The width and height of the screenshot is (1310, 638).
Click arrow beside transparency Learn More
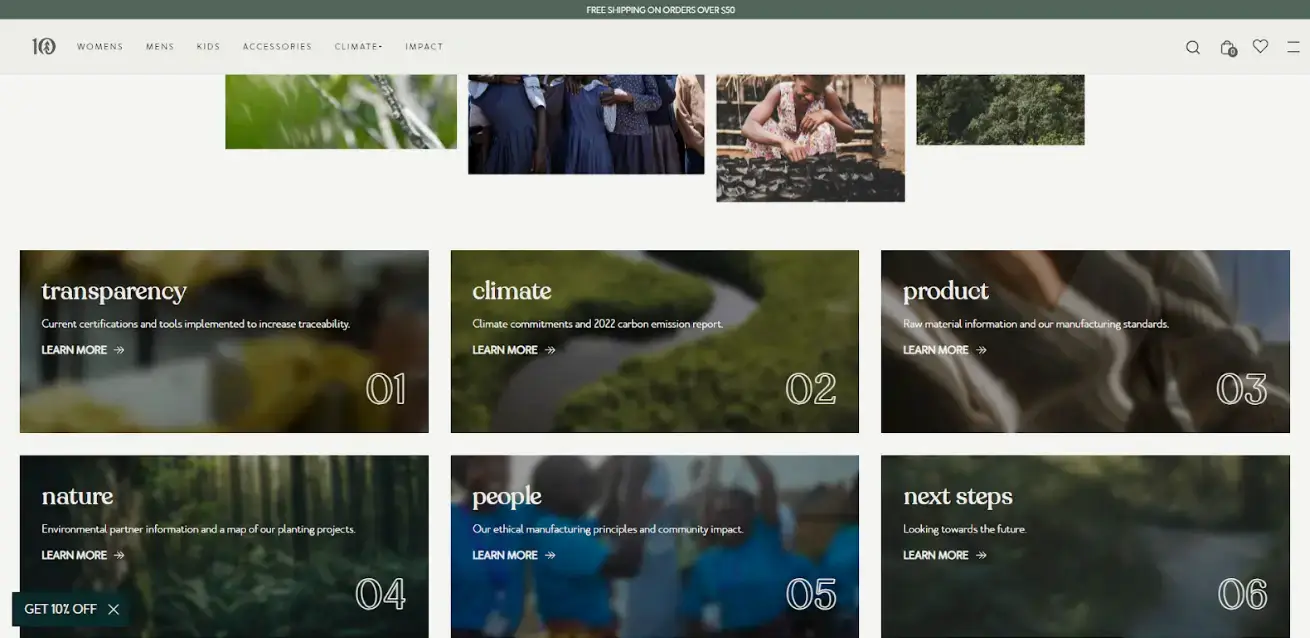tap(119, 350)
